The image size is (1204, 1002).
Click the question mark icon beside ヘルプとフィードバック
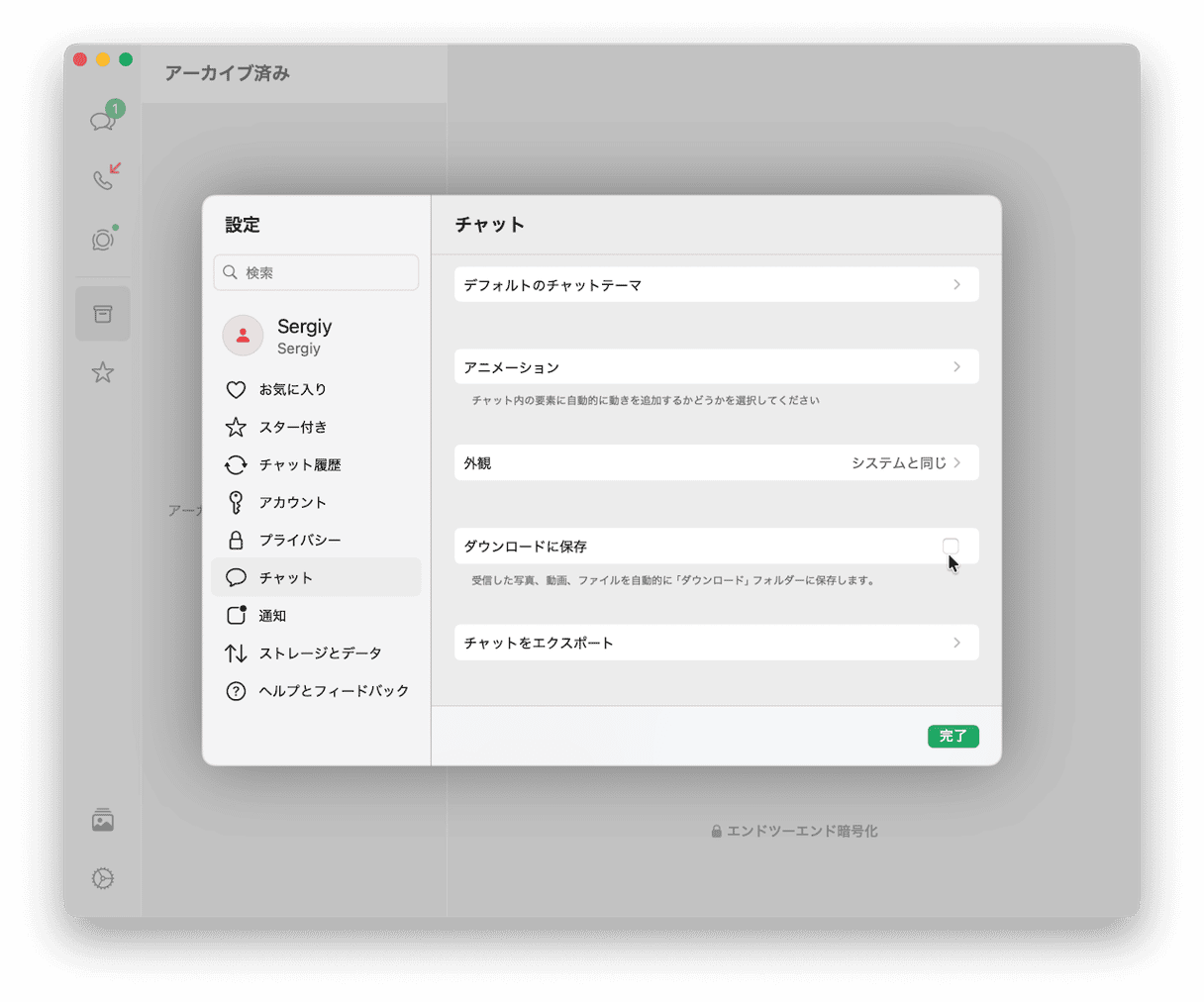tap(236, 690)
